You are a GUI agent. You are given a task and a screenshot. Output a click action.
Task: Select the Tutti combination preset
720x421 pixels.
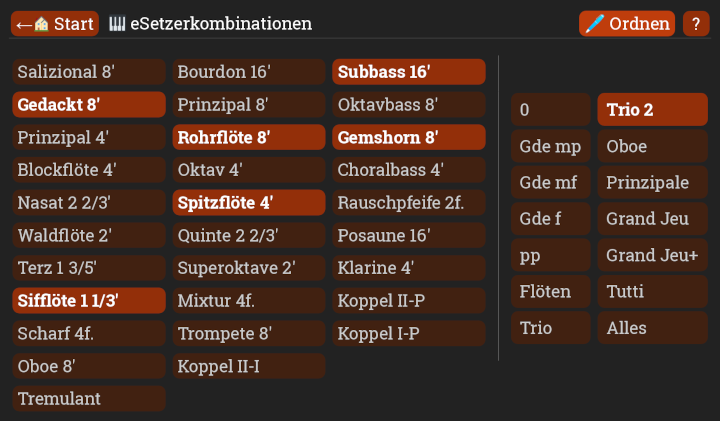(652, 292)
